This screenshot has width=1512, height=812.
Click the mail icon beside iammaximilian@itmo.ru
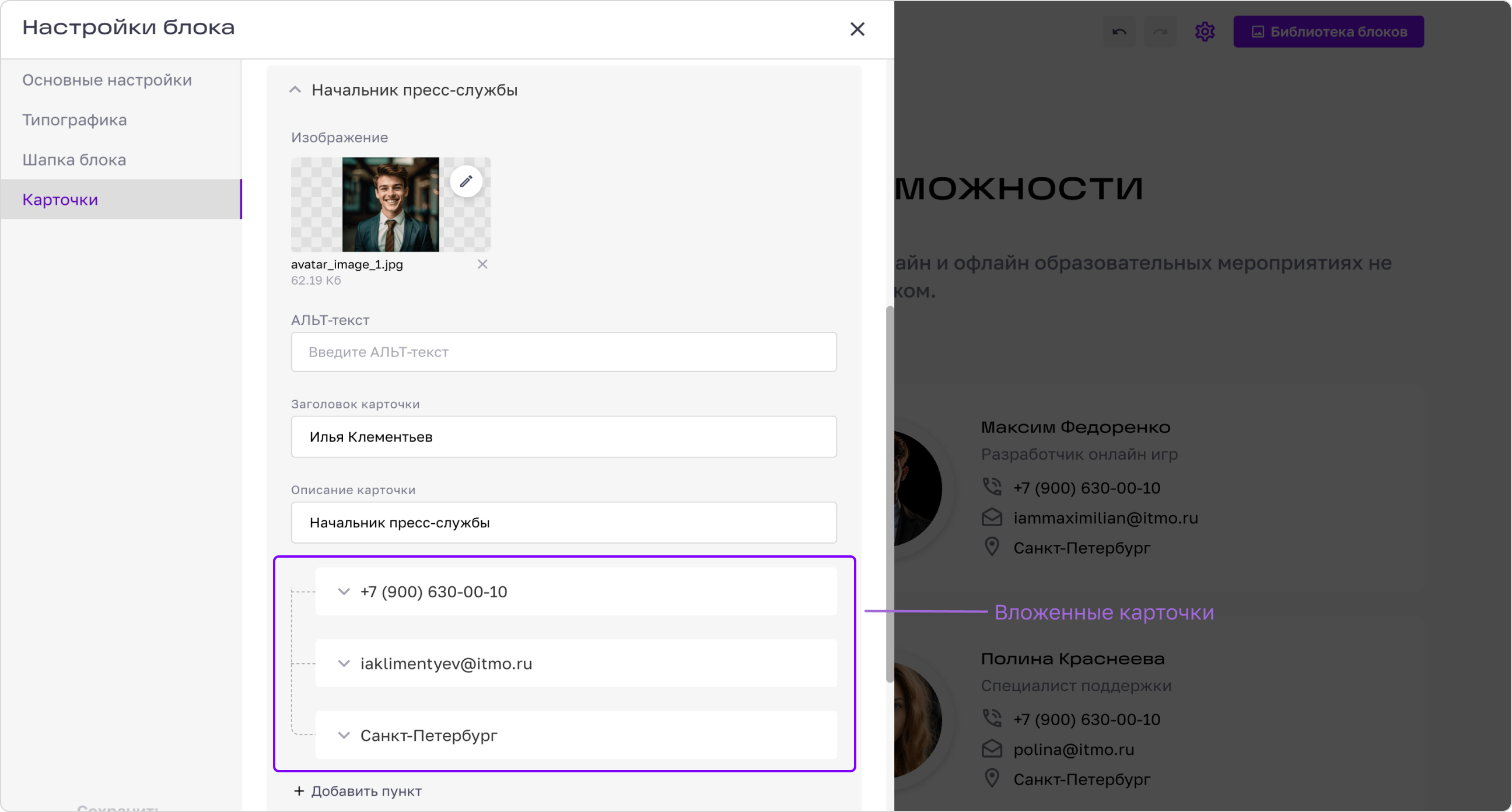(992, 517)
